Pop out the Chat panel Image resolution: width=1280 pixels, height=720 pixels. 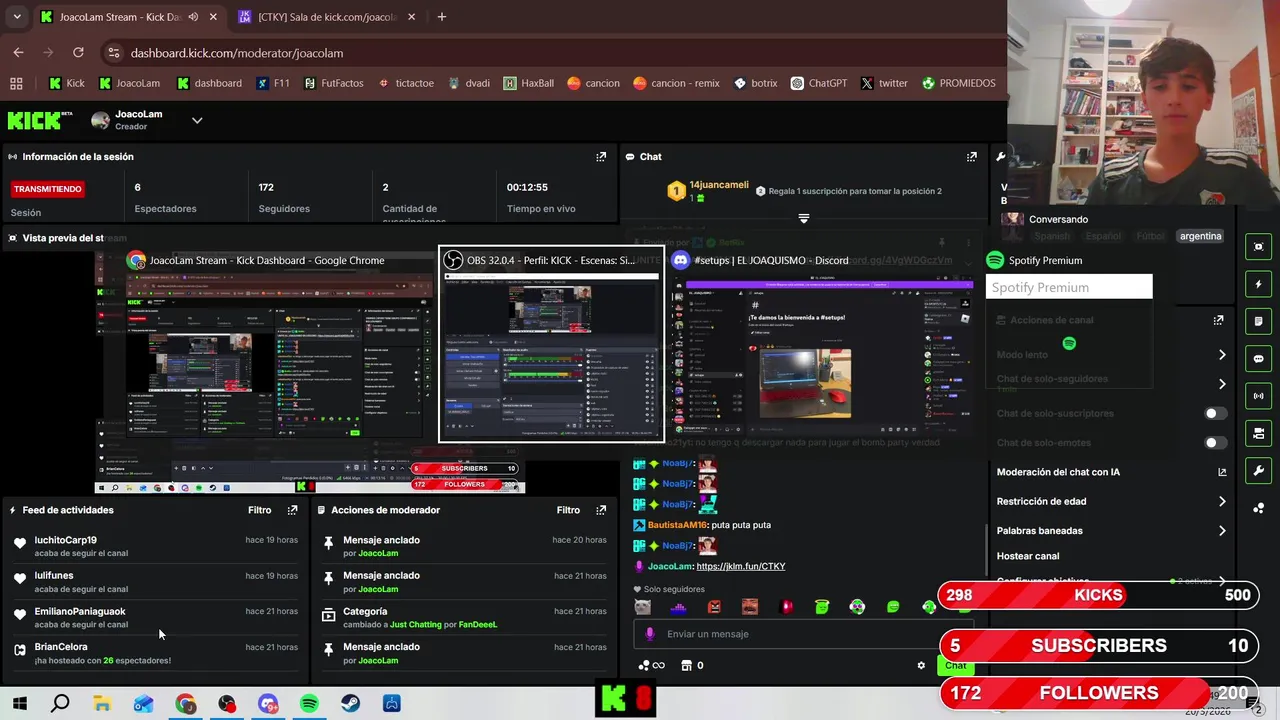pyautogui.click(x=971, y=157)
